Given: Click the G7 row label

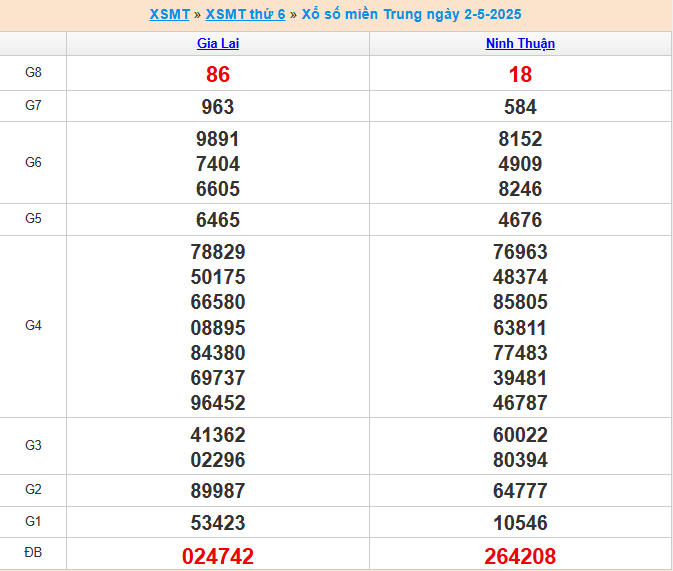Looking at the screenshot, I should click(33, 105).
